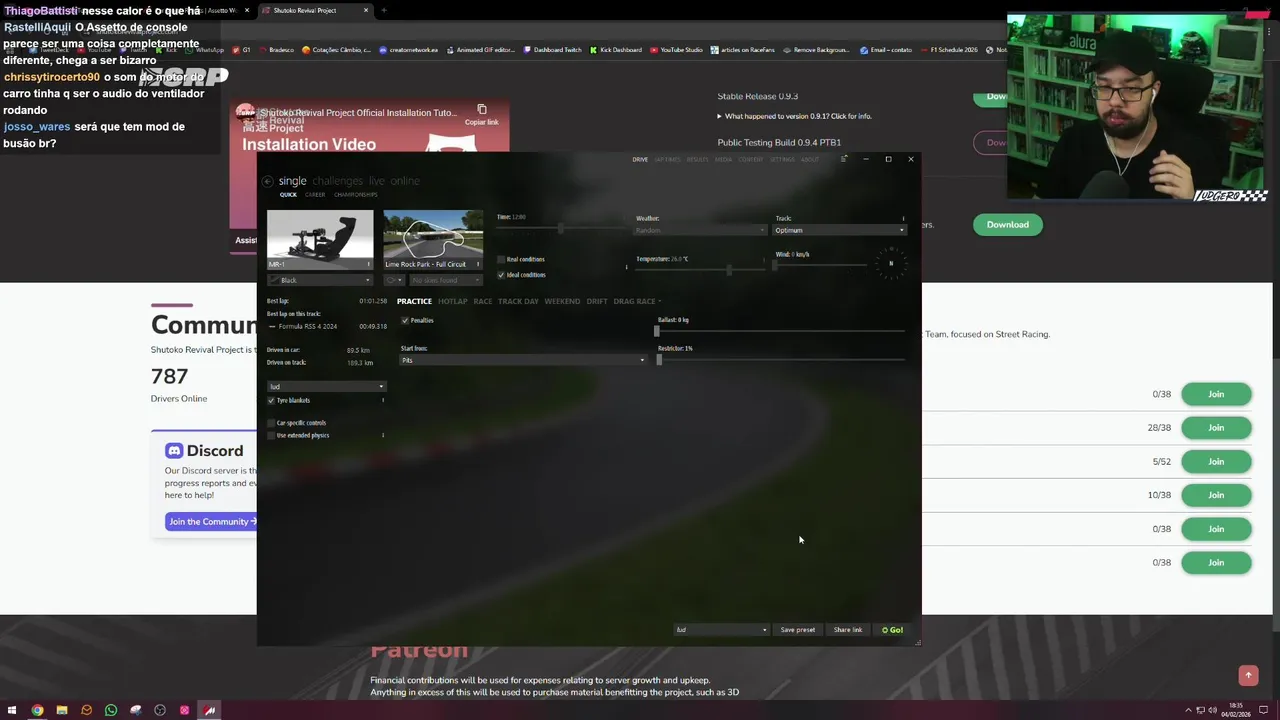Switch to Track Day mode
The height and width of the screenshot is (720, 1280).
[x=518, y=301]
